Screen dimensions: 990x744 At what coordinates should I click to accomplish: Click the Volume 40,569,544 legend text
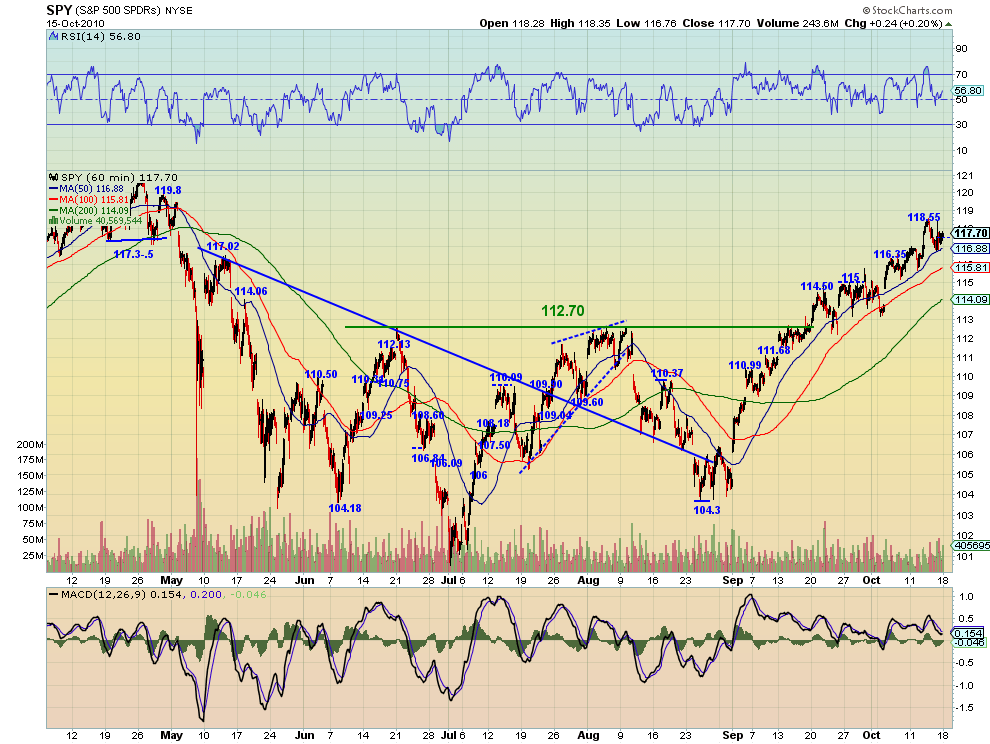click(x=101, y=220)
